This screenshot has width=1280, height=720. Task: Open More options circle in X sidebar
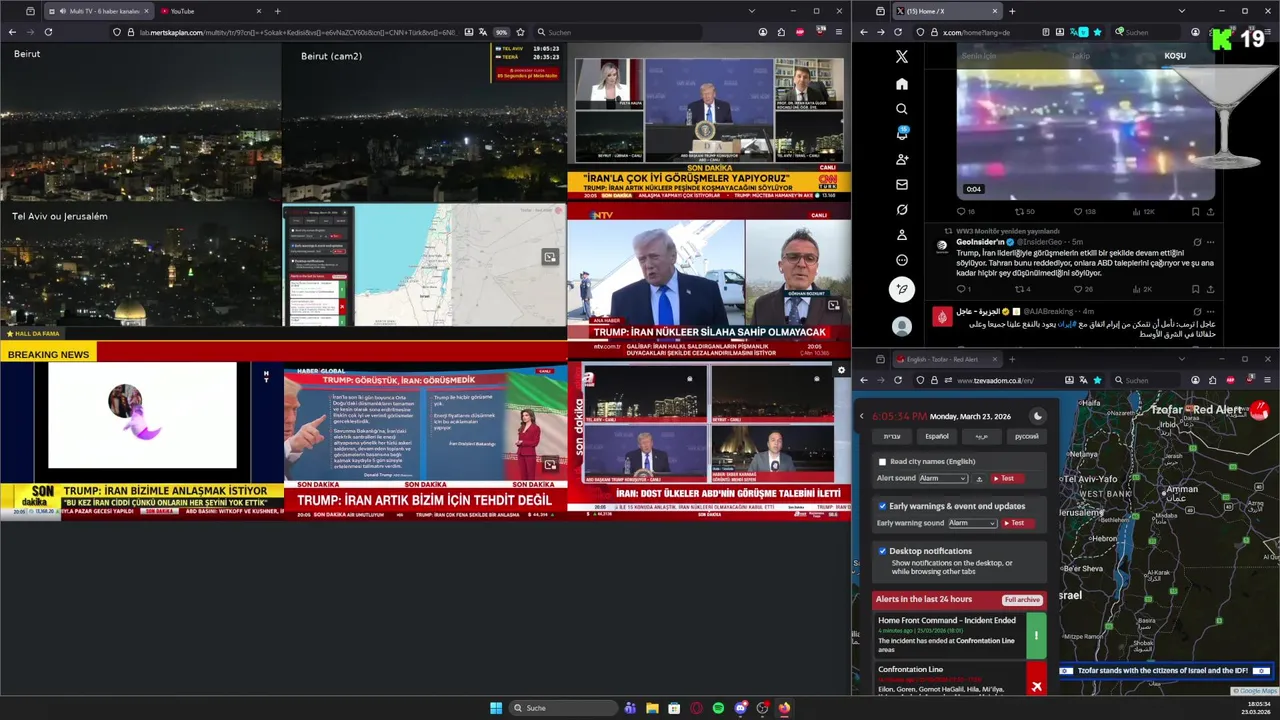tap(901, 261)
